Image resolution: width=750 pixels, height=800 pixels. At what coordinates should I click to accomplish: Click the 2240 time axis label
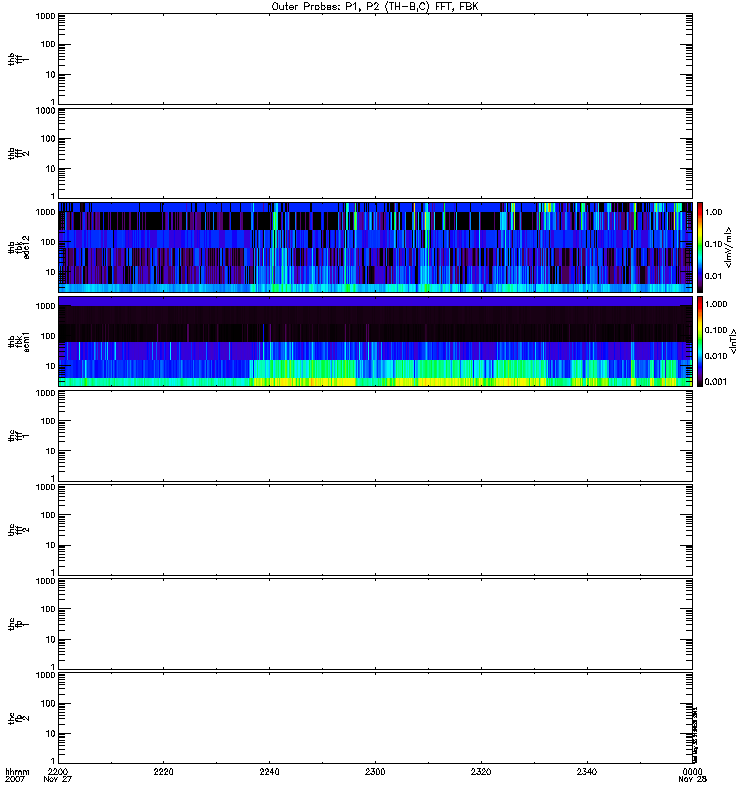269,772
